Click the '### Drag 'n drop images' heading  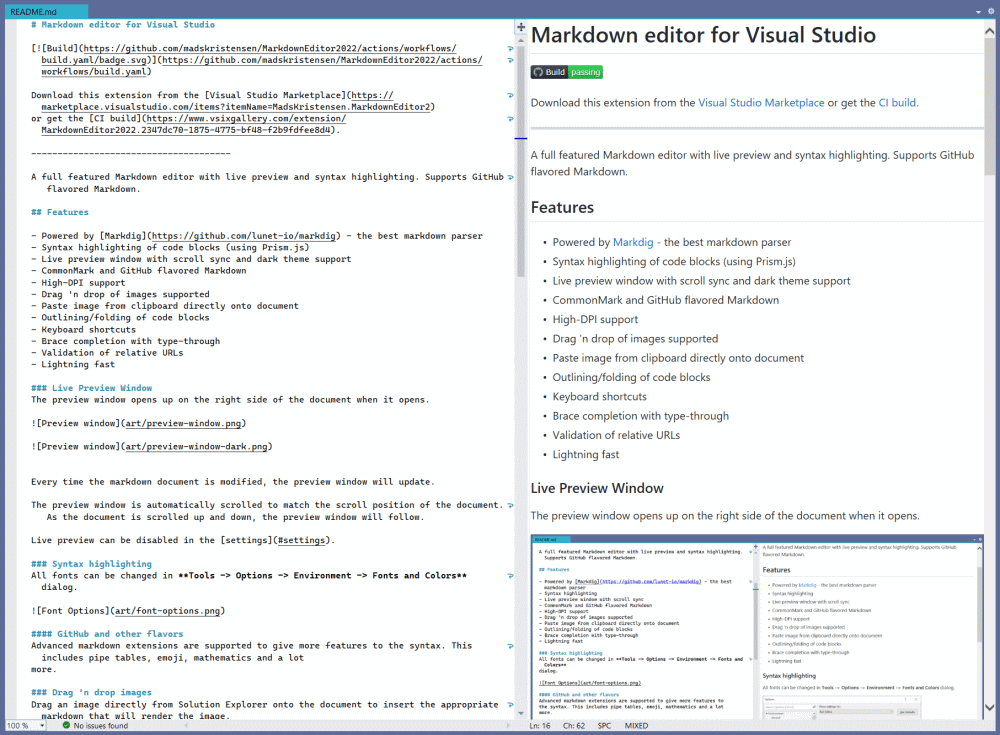pos(92,693)
